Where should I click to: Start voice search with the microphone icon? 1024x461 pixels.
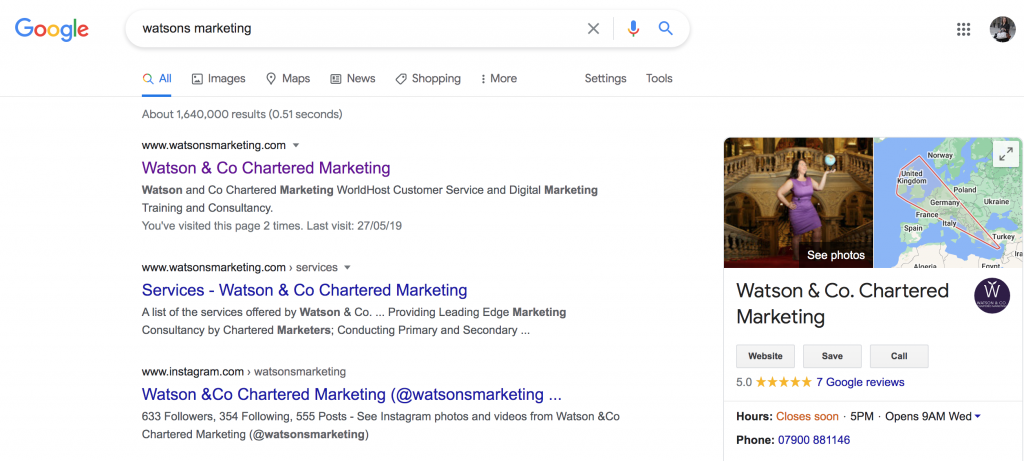(x=632, y=29)
